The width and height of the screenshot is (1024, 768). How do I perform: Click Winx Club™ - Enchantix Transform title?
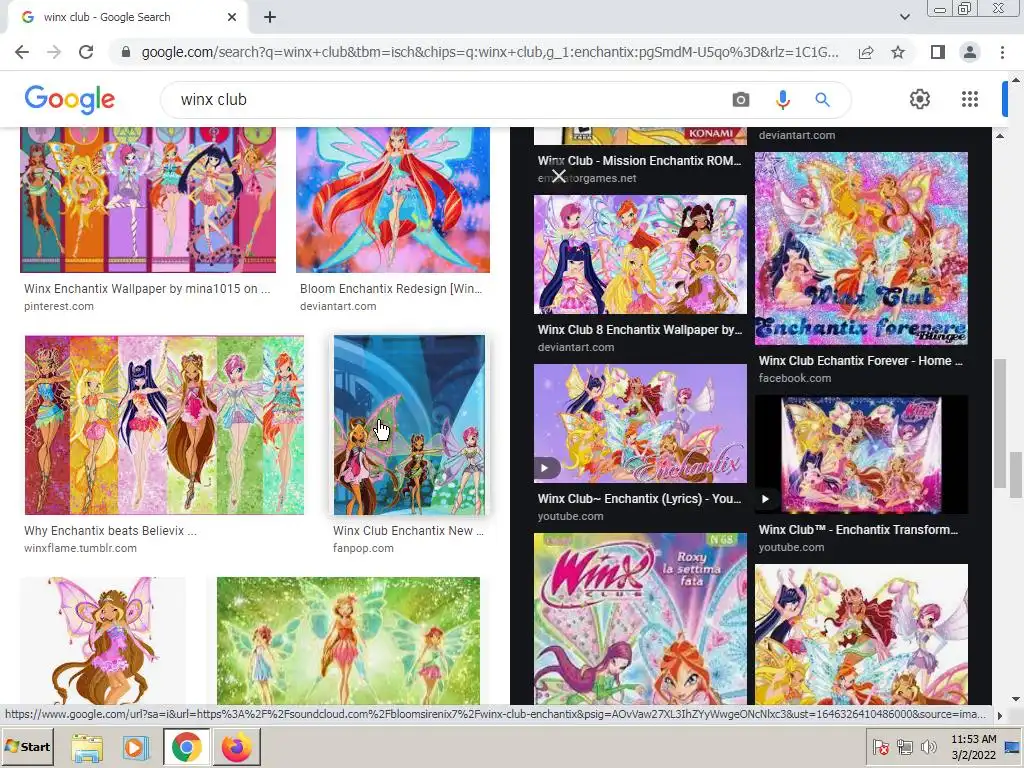[x=858, y=530]
